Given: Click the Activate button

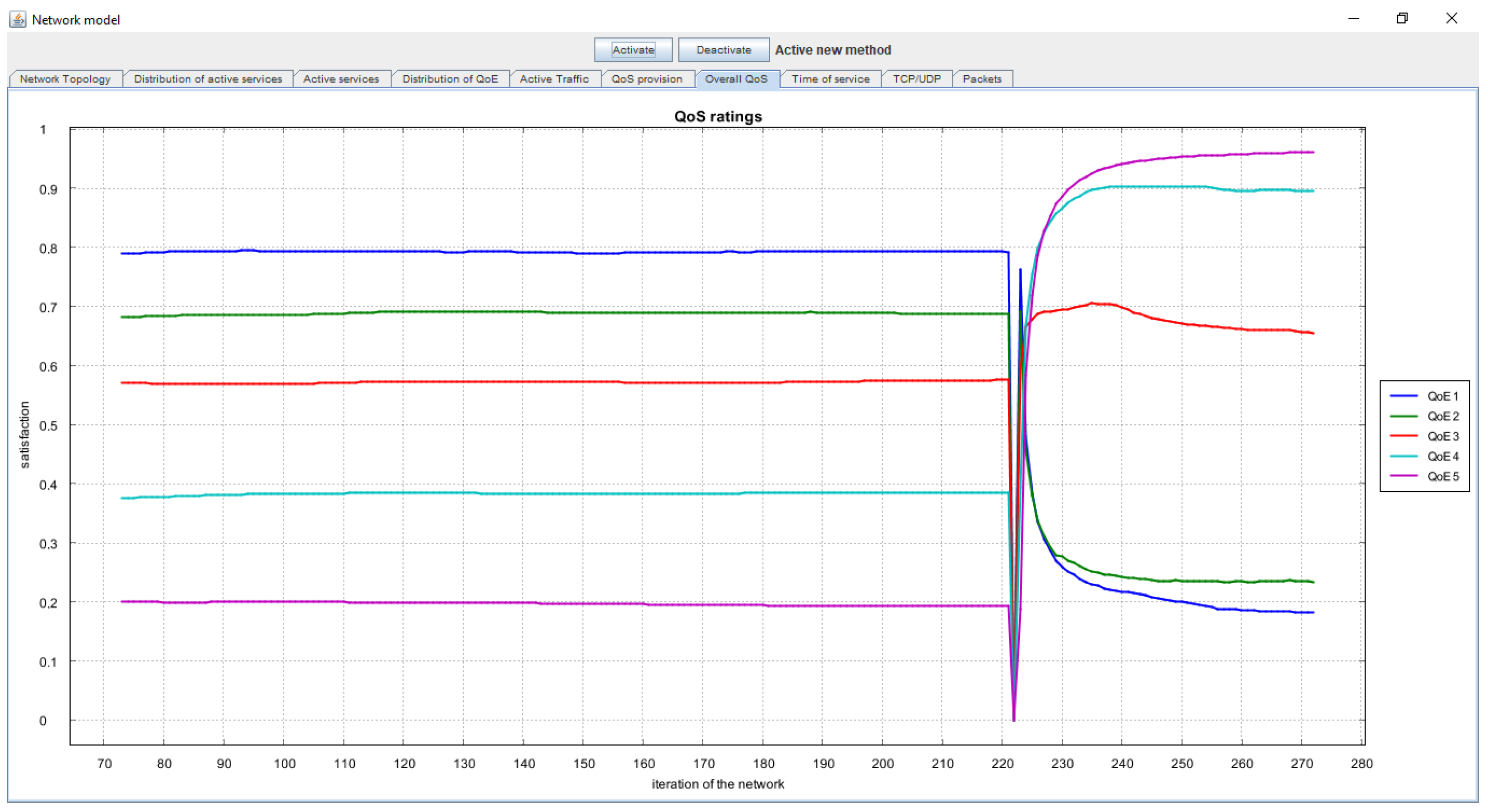Looking at the screenshot, I should click(632, 50).
